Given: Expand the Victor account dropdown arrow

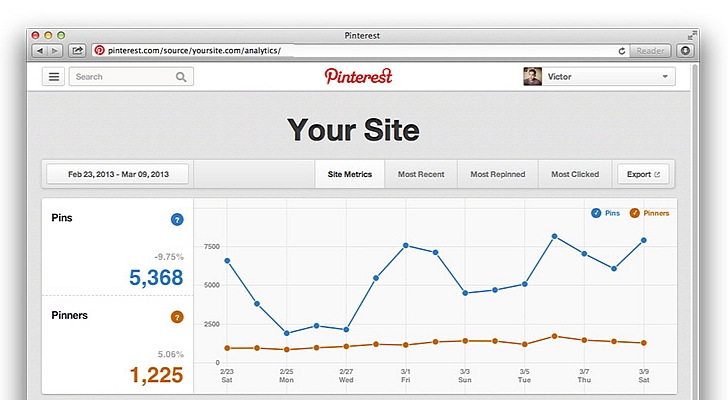Looking at the screenshot, I should pos(665,77).
